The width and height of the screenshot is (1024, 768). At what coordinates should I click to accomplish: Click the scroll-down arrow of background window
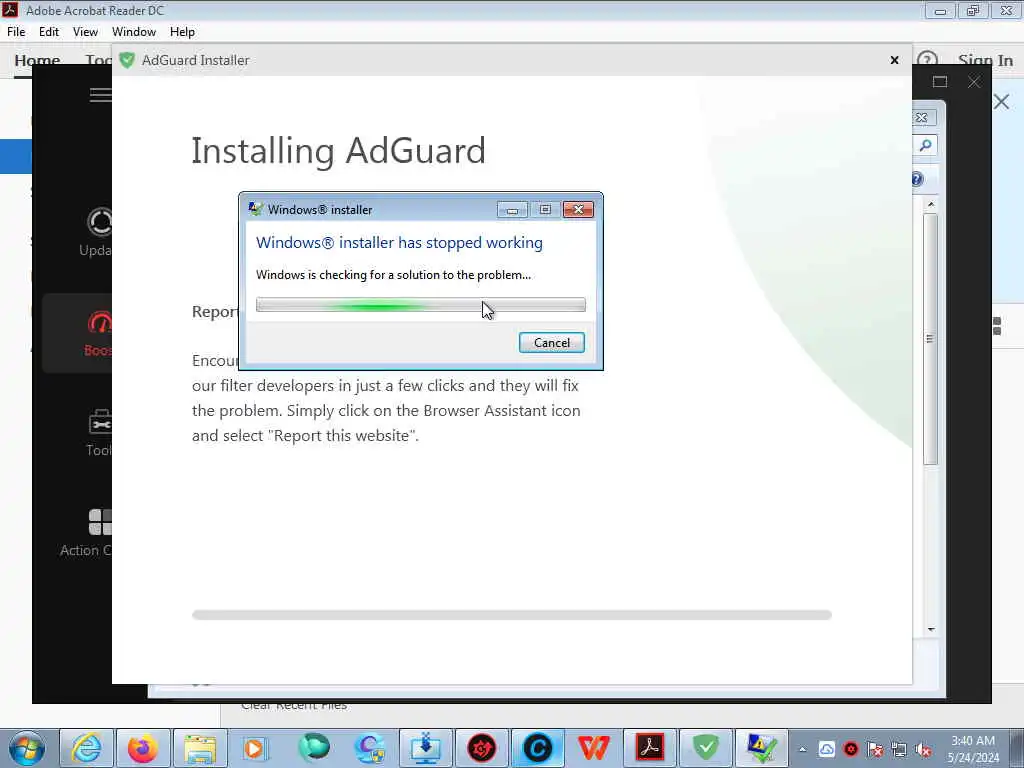[x=931, y=630]
